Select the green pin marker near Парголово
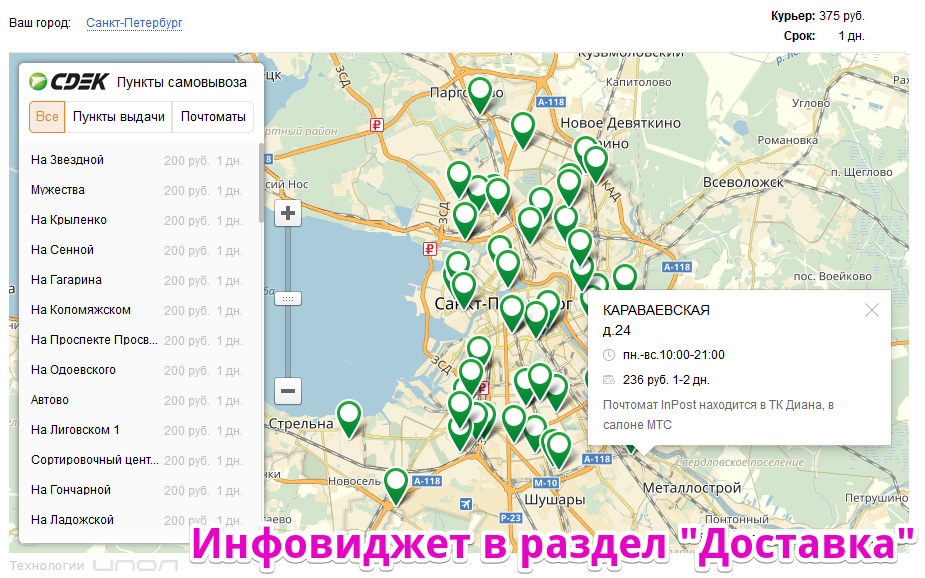The width and height of the screenshot is (925, 578). tap(480, 92)
